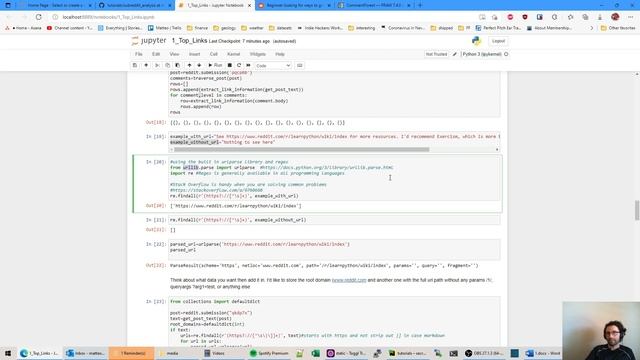Open a new browser tab
The height and width of the screenshot is (360, 640).
[420, 5]
